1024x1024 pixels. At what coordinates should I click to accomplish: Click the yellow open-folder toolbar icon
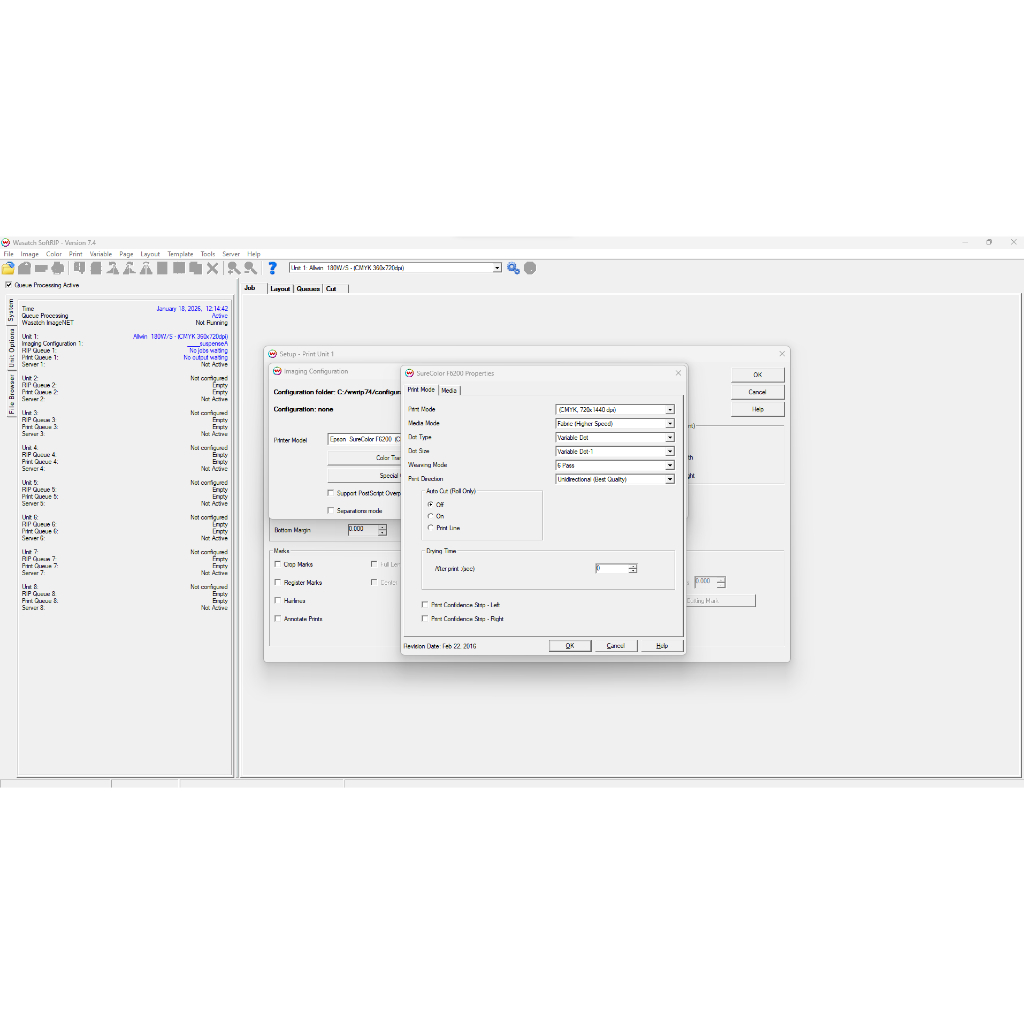(x=8, y=268)
